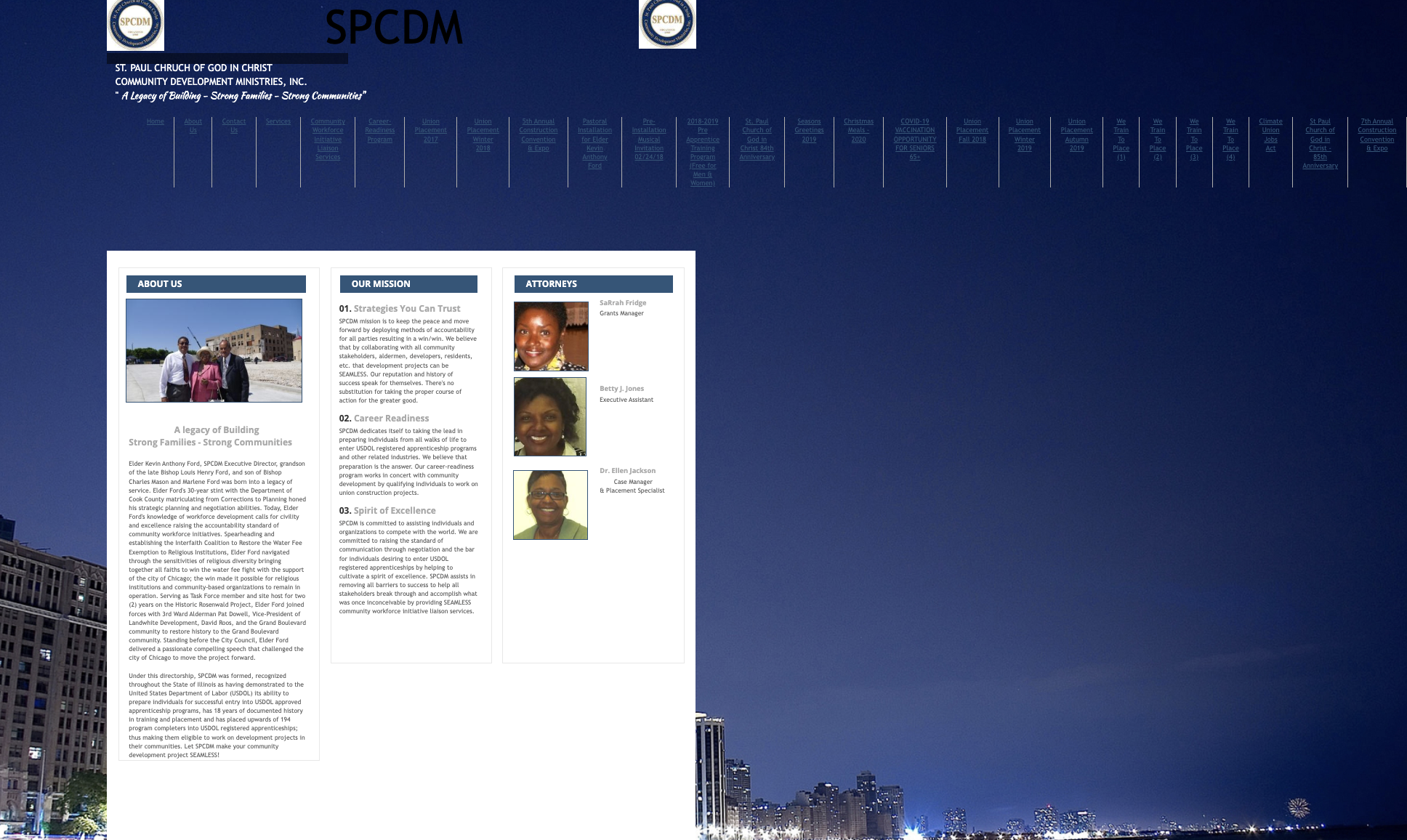Open the Career-Readiness Program page
This screenshot has height=840, width=1407.
380,130
